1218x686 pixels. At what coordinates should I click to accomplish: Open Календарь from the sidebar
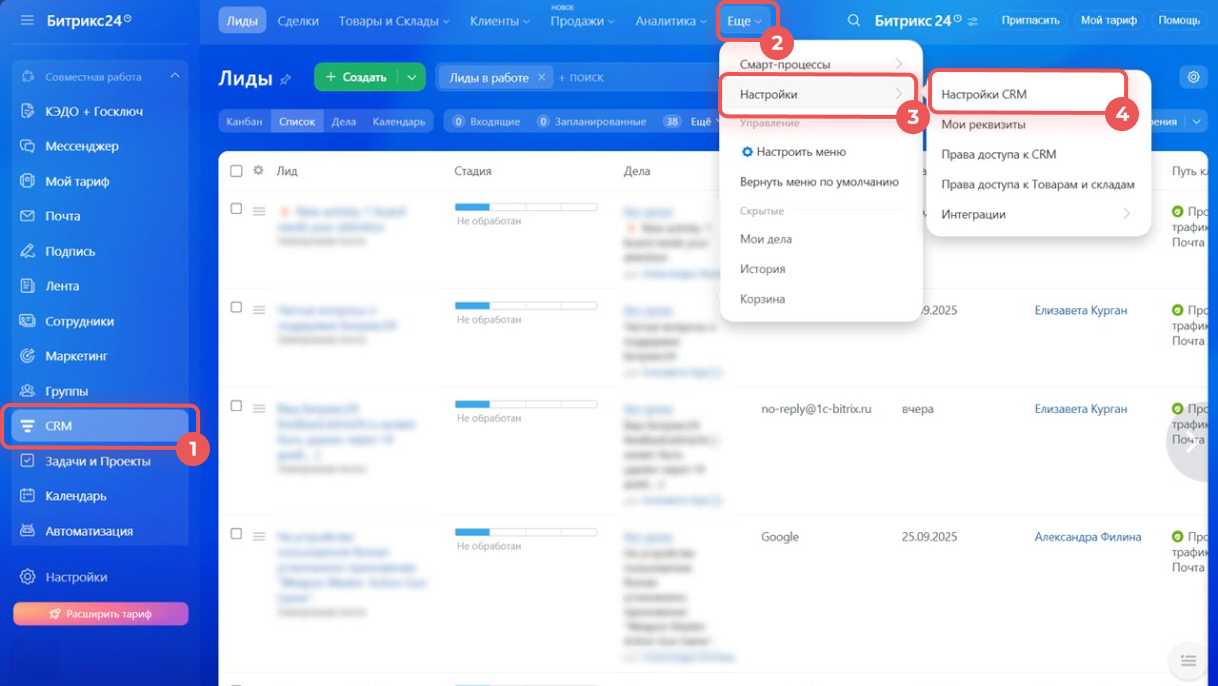pos(75,496)
